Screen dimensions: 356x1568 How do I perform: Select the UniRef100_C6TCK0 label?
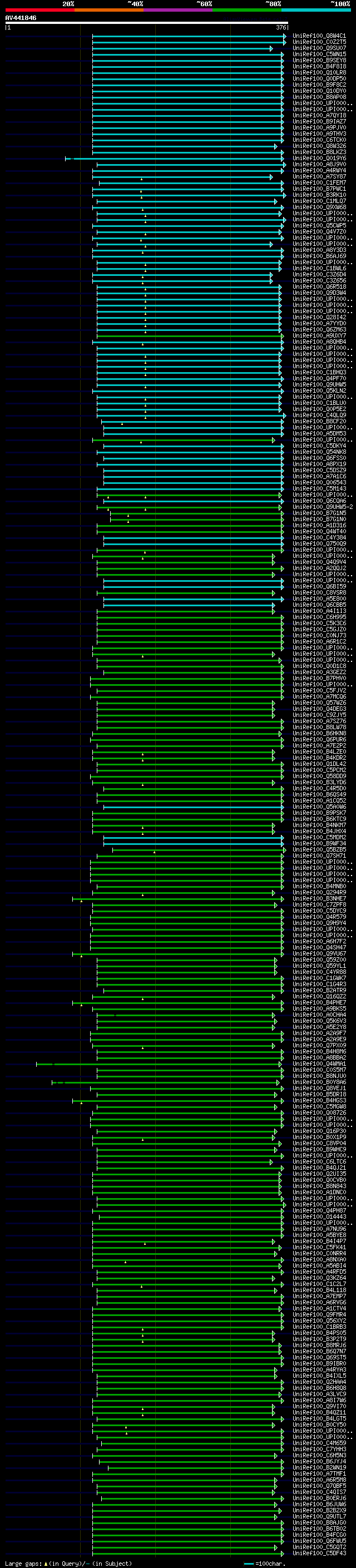[x=319, y=140]
